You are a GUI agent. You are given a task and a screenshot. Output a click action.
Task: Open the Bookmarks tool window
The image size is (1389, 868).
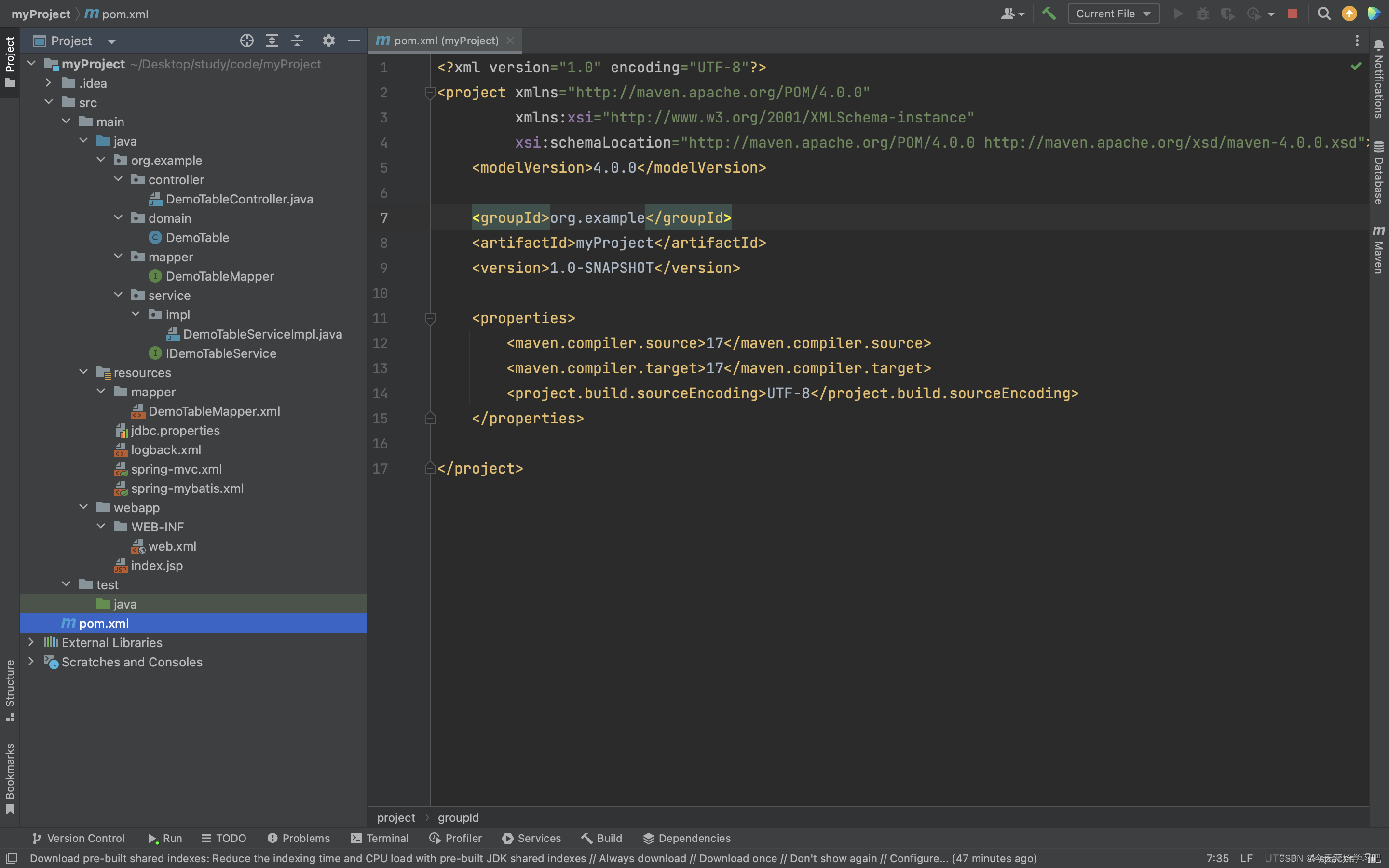(x=10, y=778)
